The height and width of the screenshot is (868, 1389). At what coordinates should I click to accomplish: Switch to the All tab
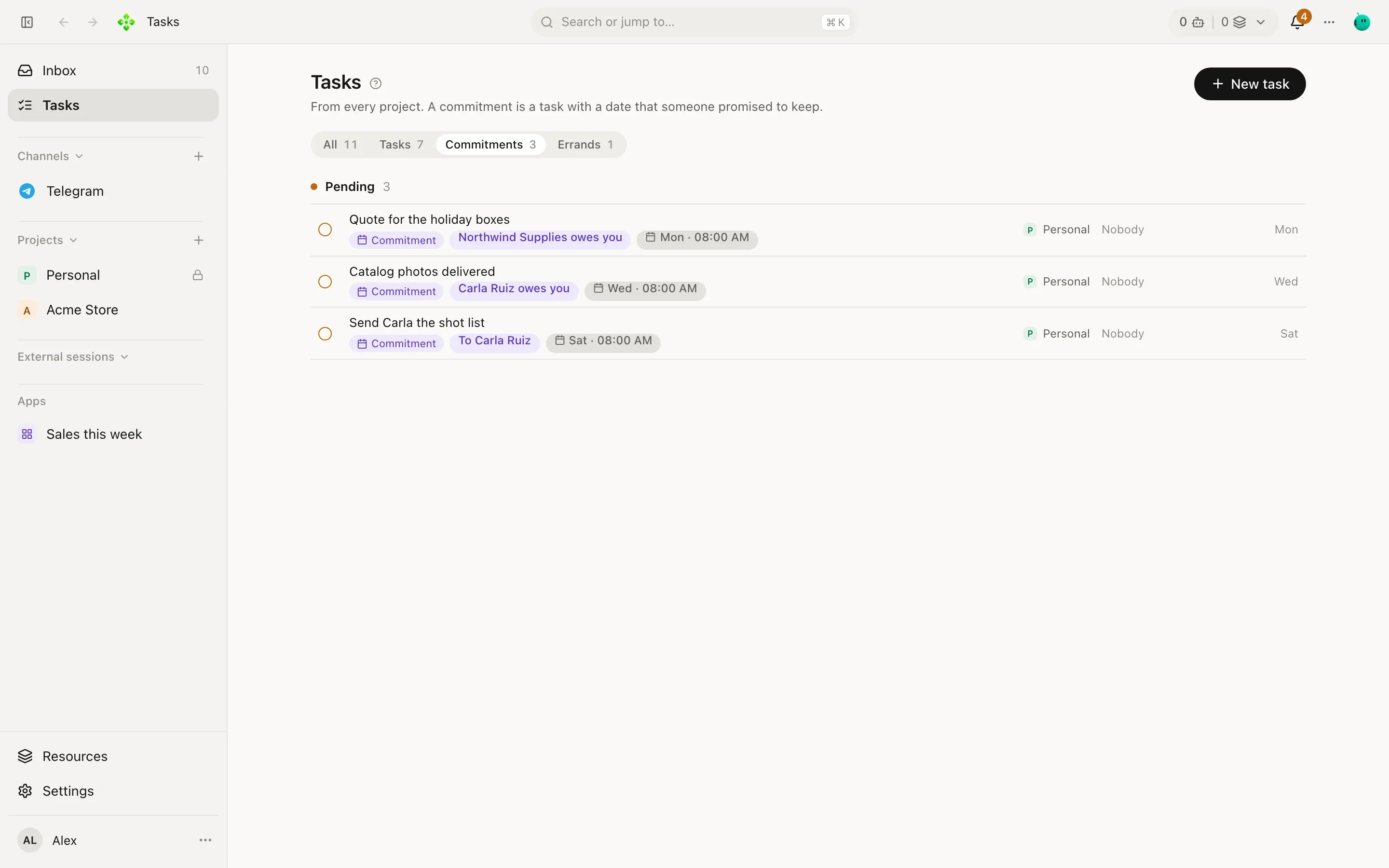(340, 145)
